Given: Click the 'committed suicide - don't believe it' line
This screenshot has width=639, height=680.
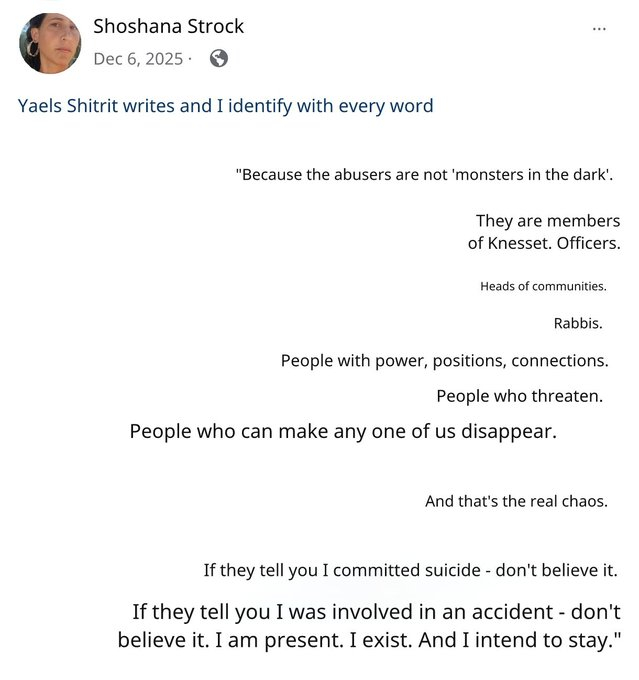Looking at the screenshot, I should pyautogui.click(x=410, y=570).
